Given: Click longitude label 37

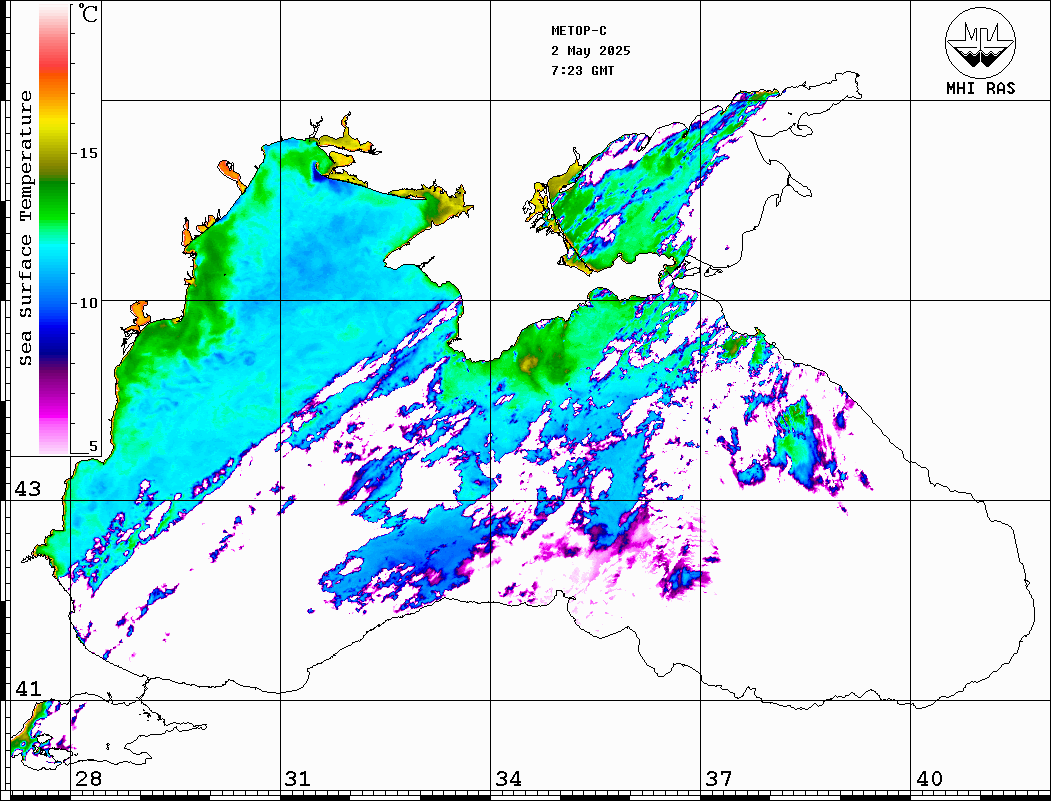Looking at the screenshot, I should [x=718, y=779].
